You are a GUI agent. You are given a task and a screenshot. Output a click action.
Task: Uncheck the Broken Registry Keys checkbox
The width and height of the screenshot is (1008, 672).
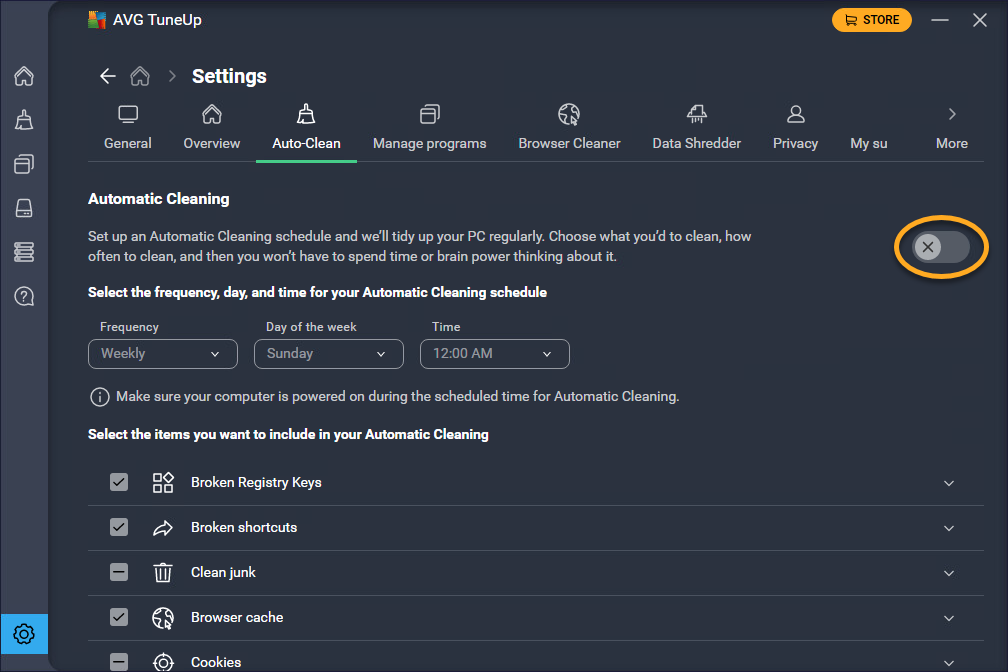coord(119,482)
